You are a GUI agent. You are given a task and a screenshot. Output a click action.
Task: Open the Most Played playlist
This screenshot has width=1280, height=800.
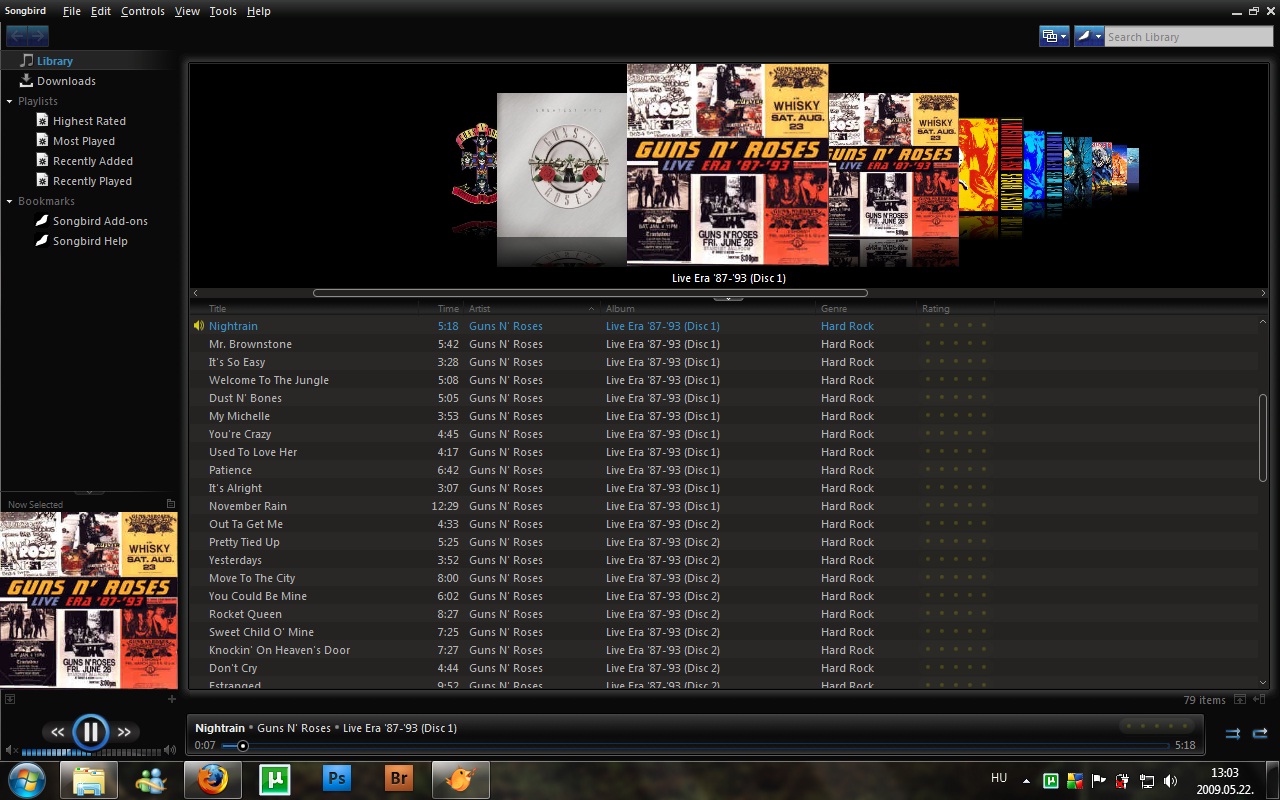[x=76, y=141]
